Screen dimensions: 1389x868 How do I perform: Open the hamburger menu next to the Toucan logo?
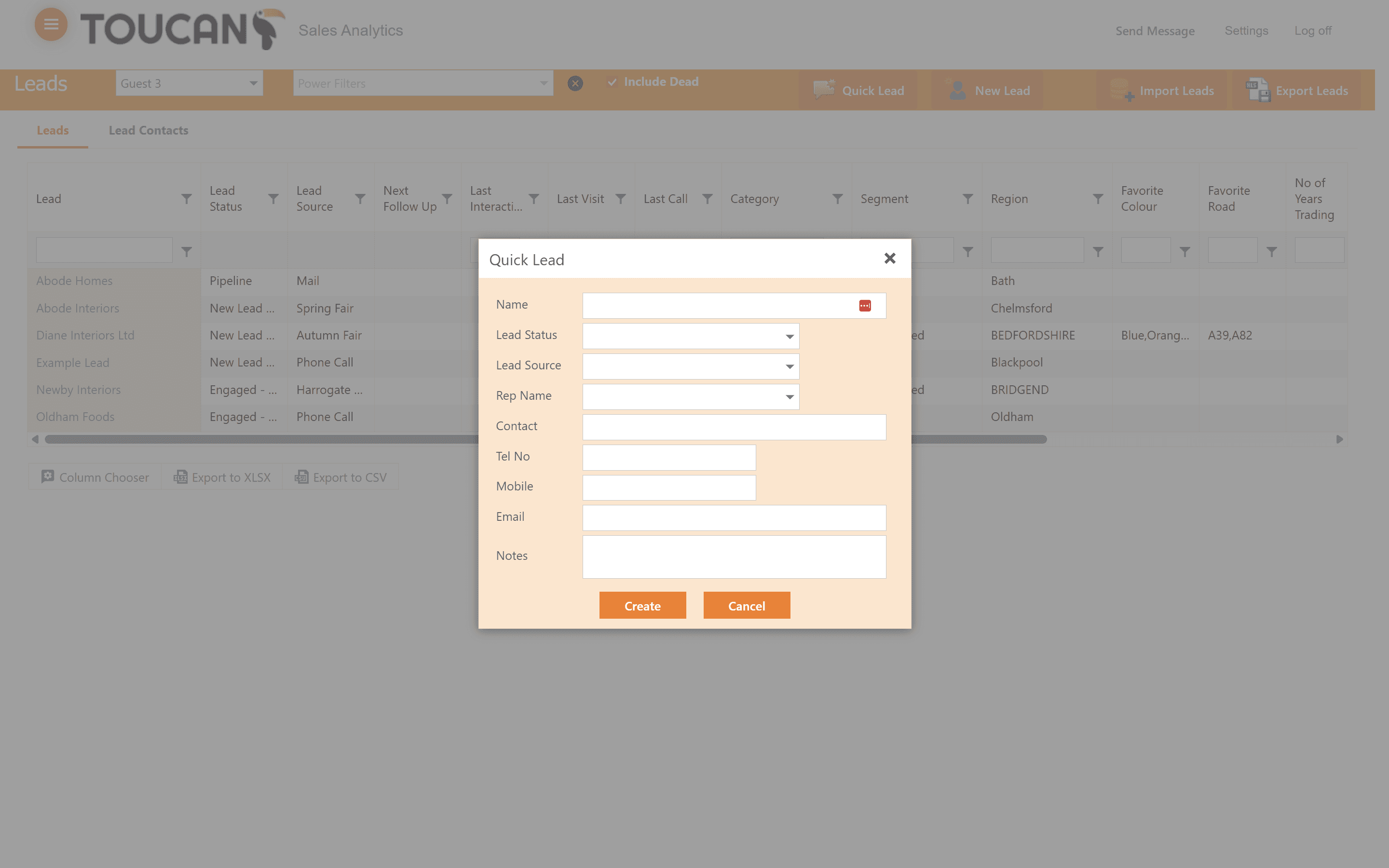(x=51, y=24)
